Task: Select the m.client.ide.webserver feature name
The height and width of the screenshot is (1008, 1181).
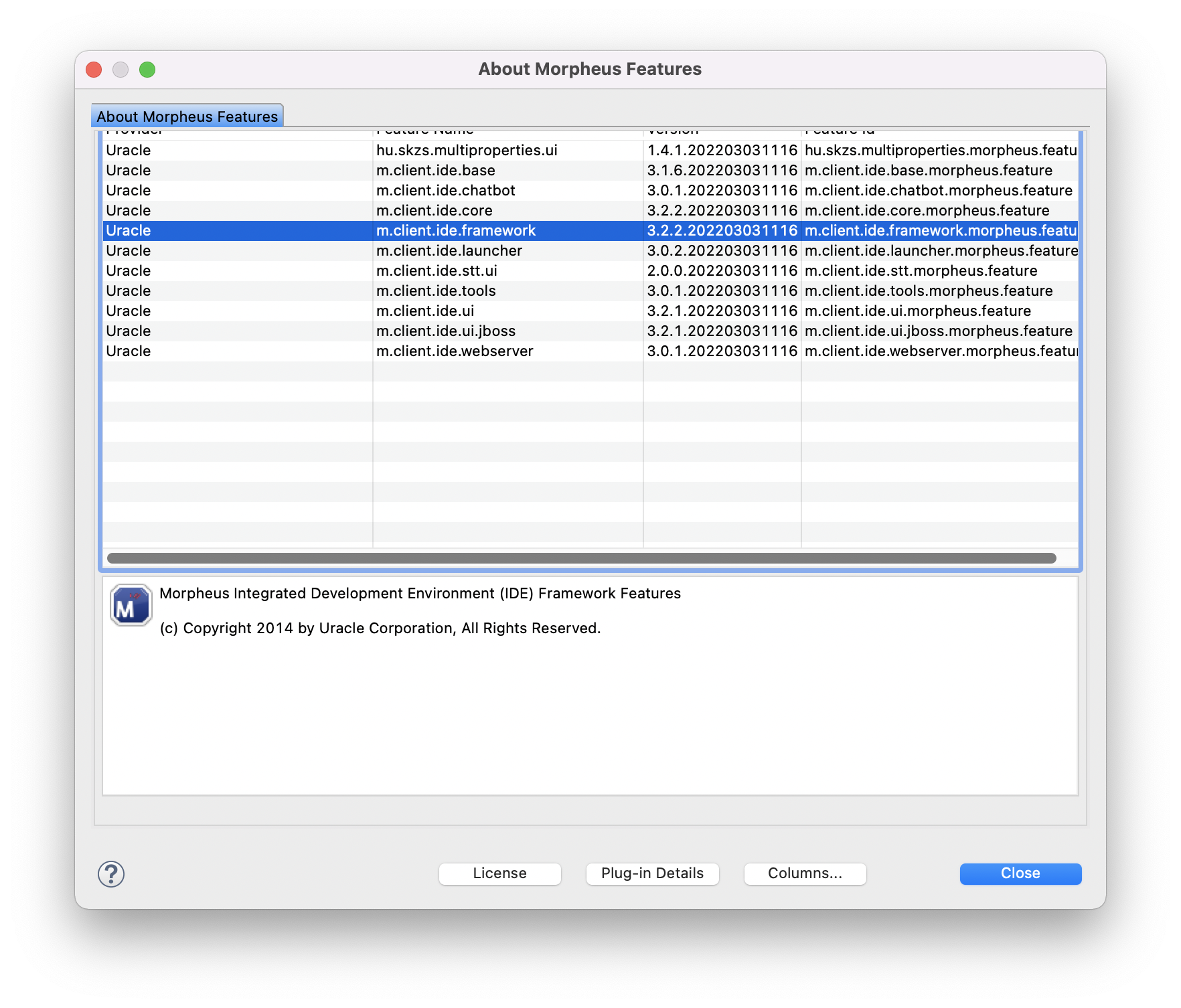Action: tap(455, 351)
